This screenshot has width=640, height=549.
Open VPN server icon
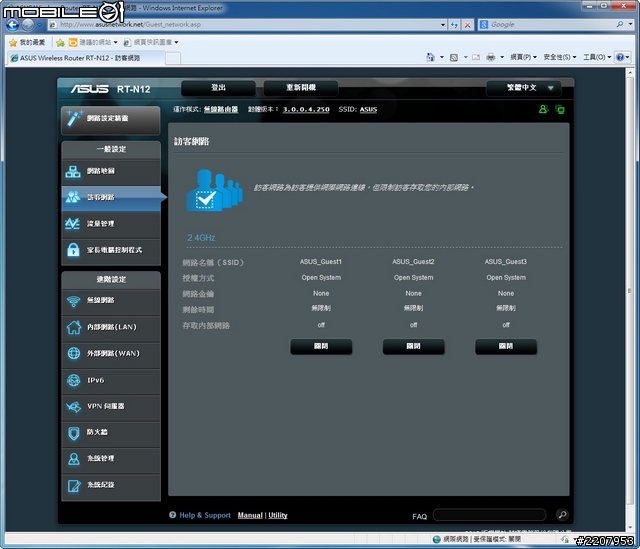[73, 407]
